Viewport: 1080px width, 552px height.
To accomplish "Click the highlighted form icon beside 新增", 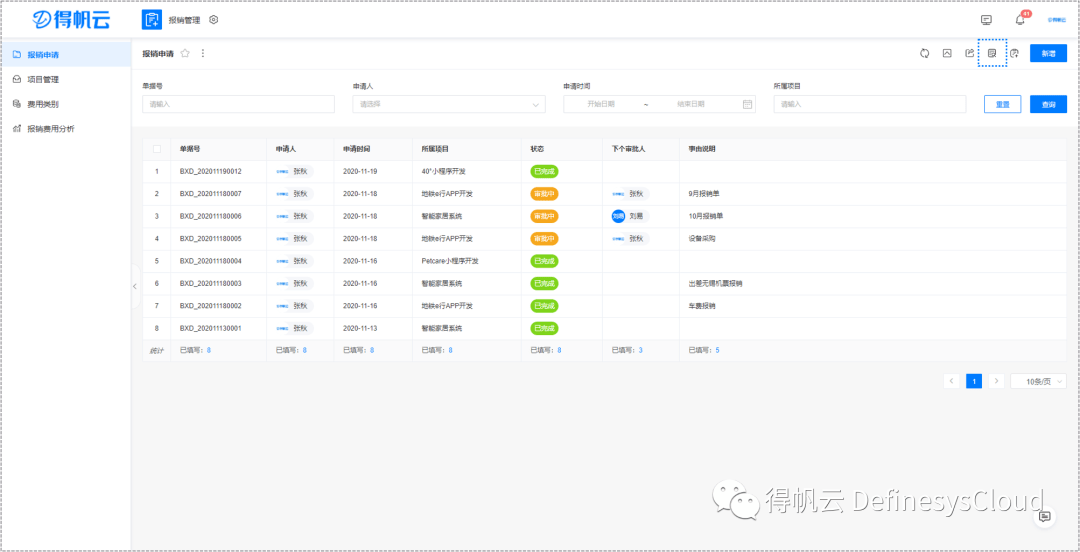I will 992,54.
